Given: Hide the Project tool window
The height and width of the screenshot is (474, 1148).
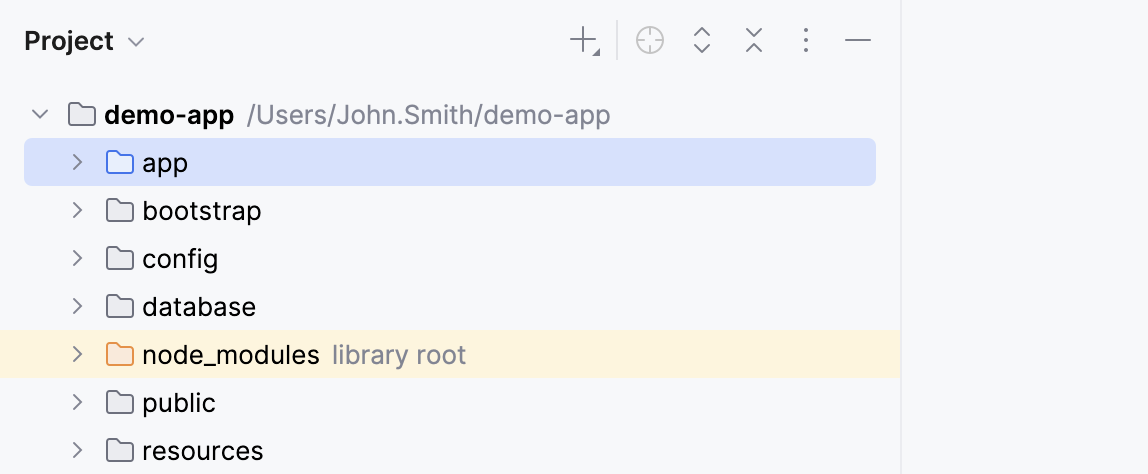Looking at the screenshot, I should 858,41.
